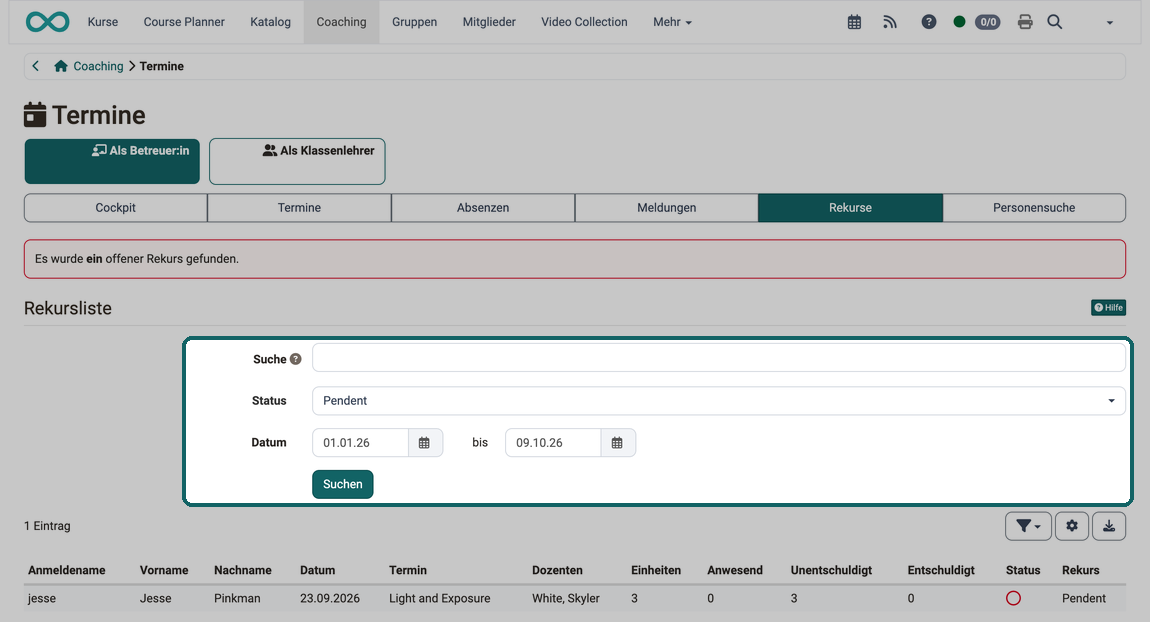Open the search magnifier icon
This screenshot has width=1150, height=622.
(1055, 22)
